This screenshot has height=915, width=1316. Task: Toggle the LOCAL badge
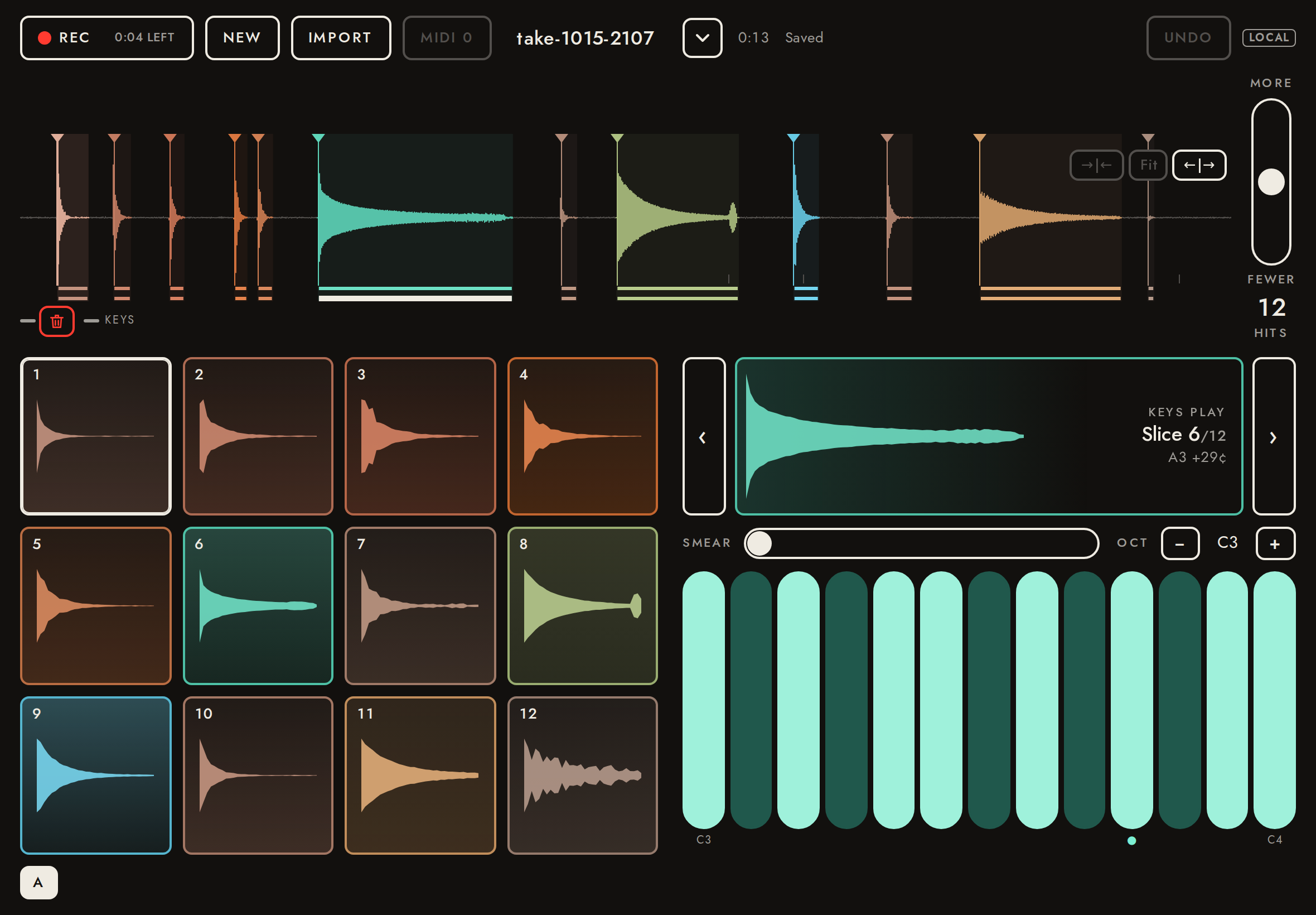1269,38
